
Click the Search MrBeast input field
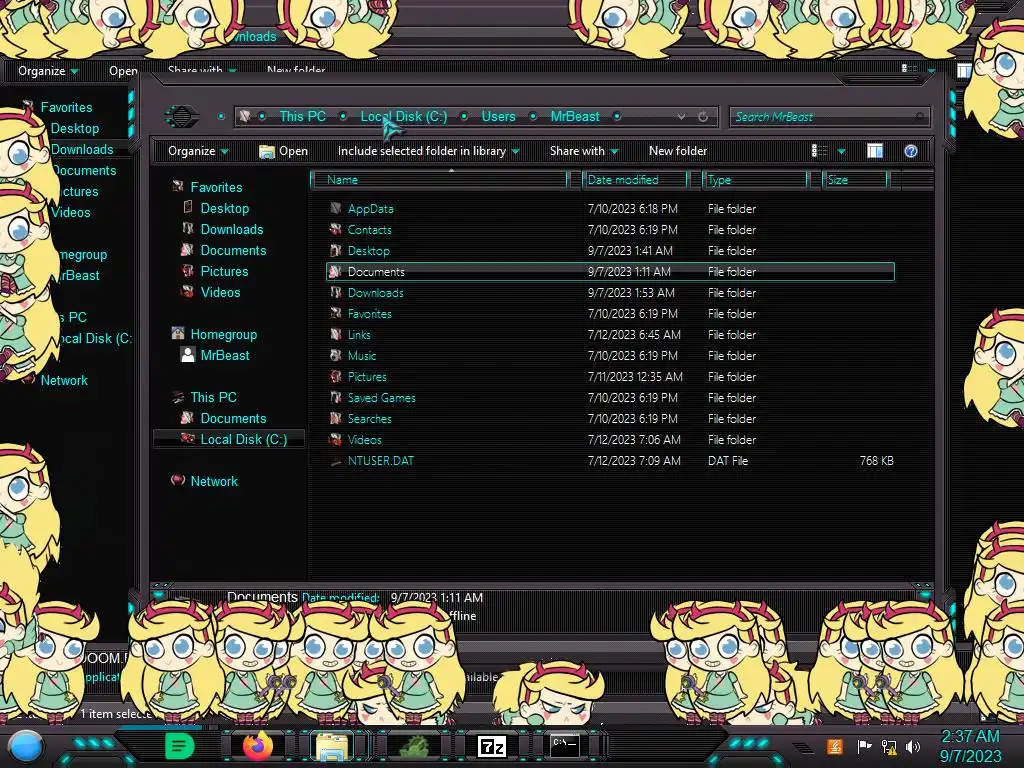[x=829, y=117]
